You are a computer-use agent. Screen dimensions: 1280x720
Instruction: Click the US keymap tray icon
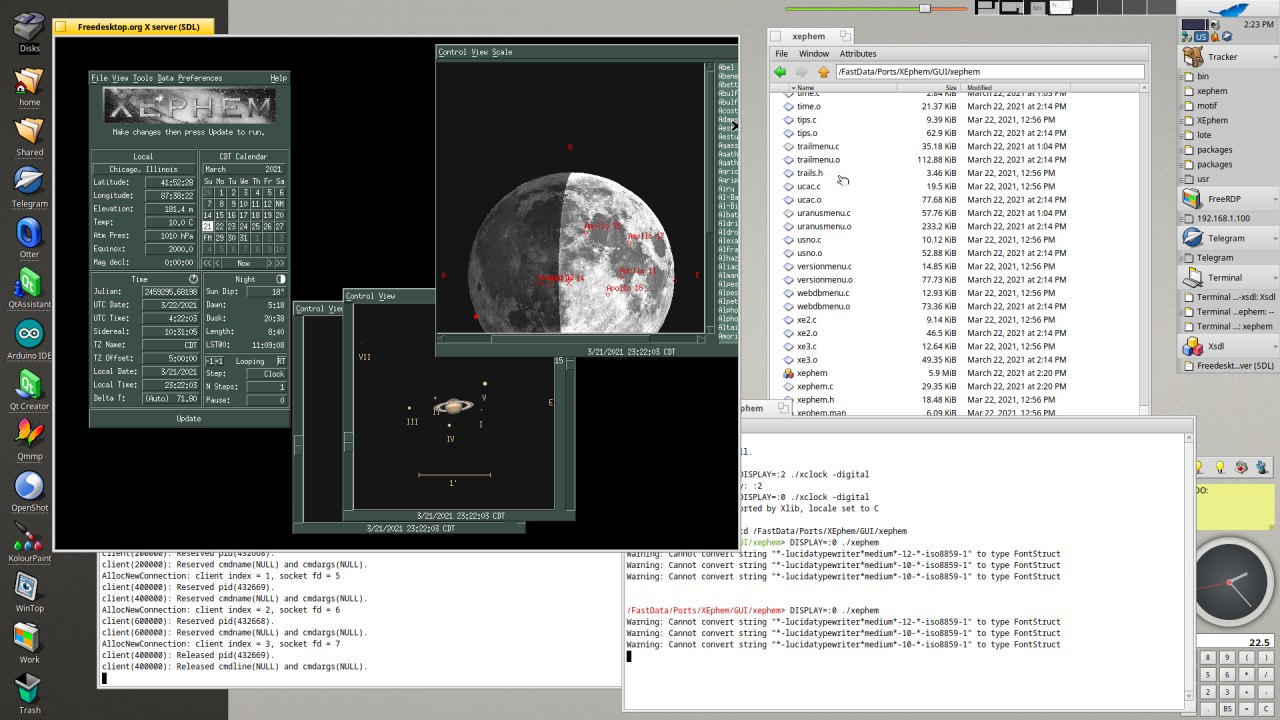pyautogui.click(x=1202, y=37)
